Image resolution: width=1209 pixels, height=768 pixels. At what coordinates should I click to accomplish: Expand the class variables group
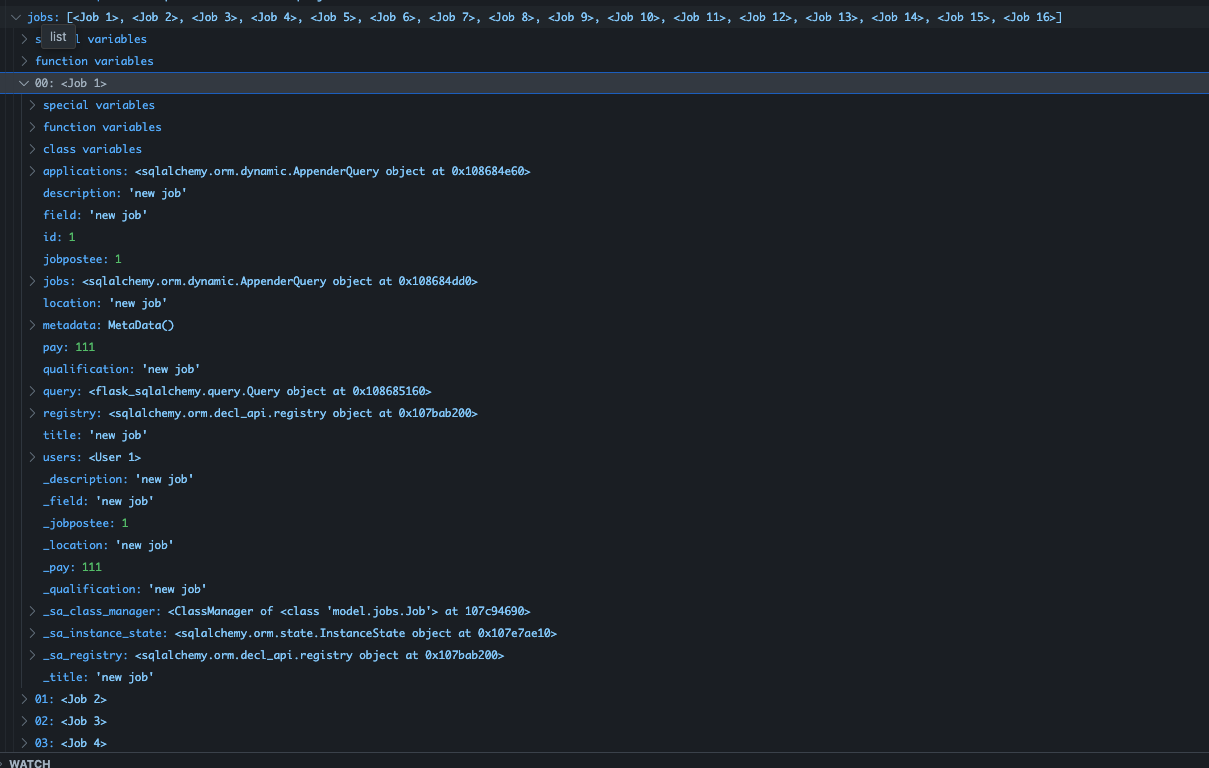(31, 149)
